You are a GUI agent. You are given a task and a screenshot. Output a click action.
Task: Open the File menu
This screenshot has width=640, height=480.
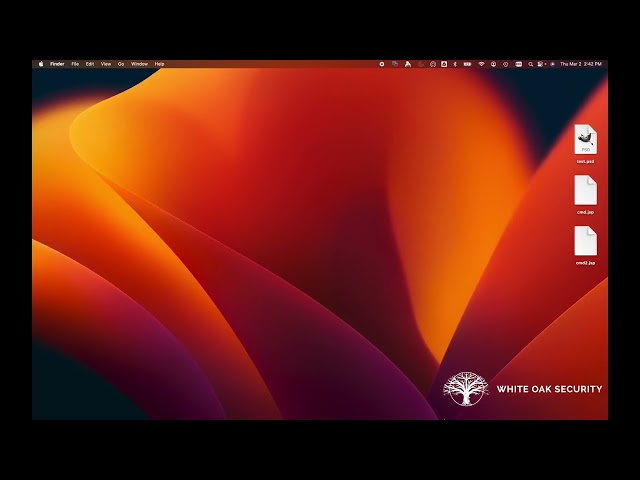[75, 64]
